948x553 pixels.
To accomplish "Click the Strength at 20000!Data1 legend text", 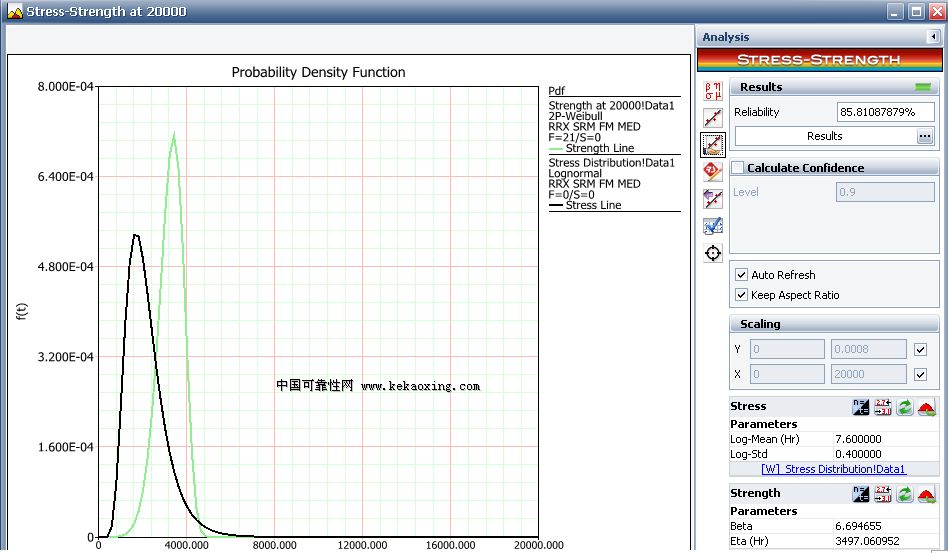I will (x=611, y=105).
